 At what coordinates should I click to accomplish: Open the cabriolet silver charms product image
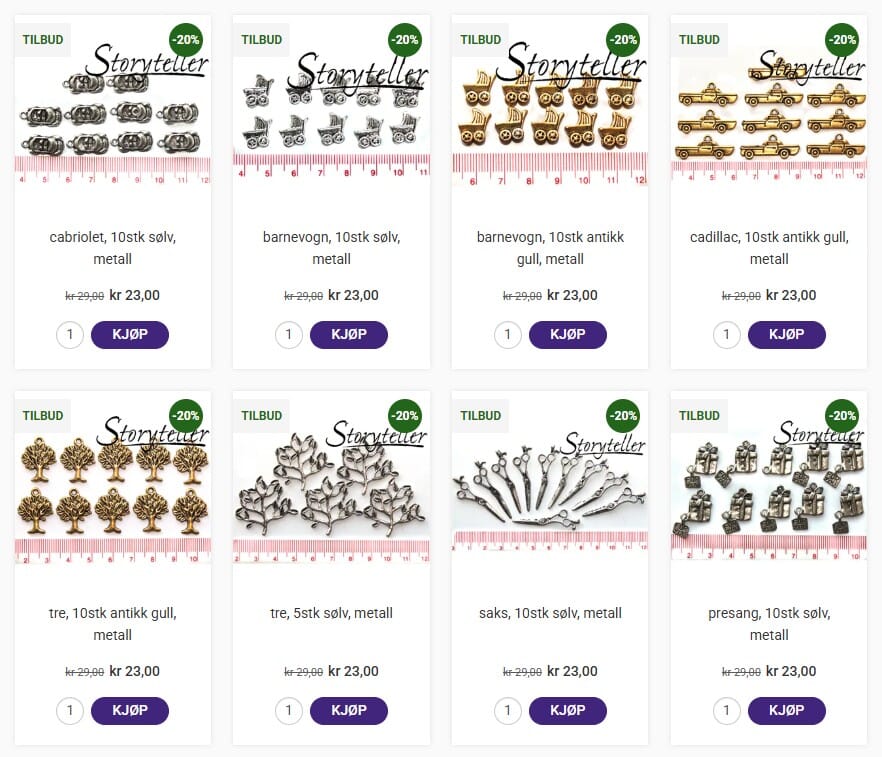112,112
